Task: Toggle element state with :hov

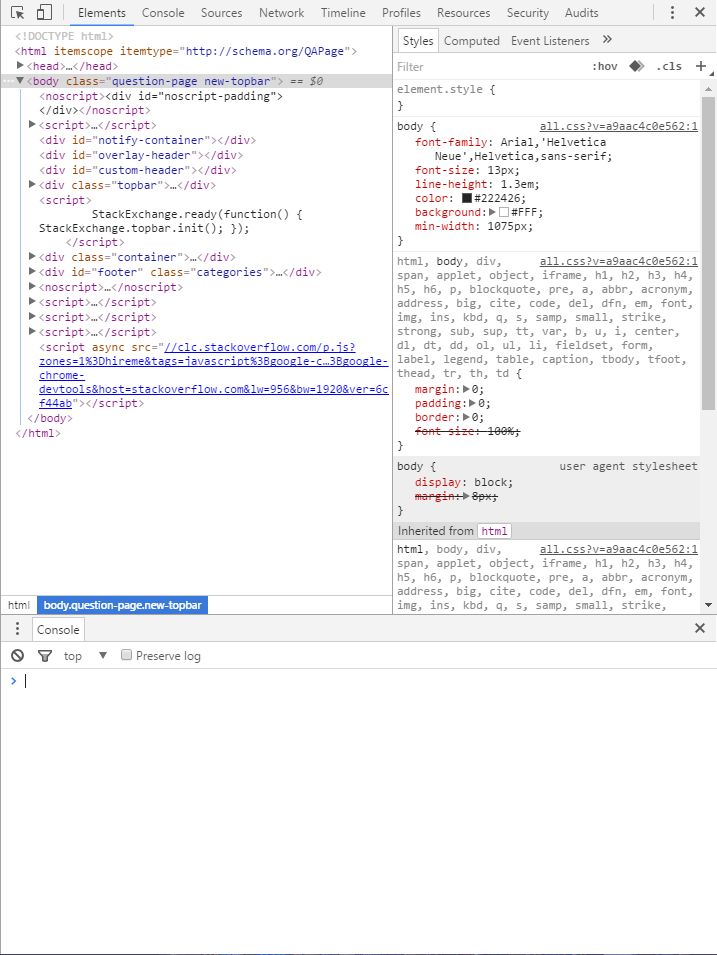Action: pos(604,66)
